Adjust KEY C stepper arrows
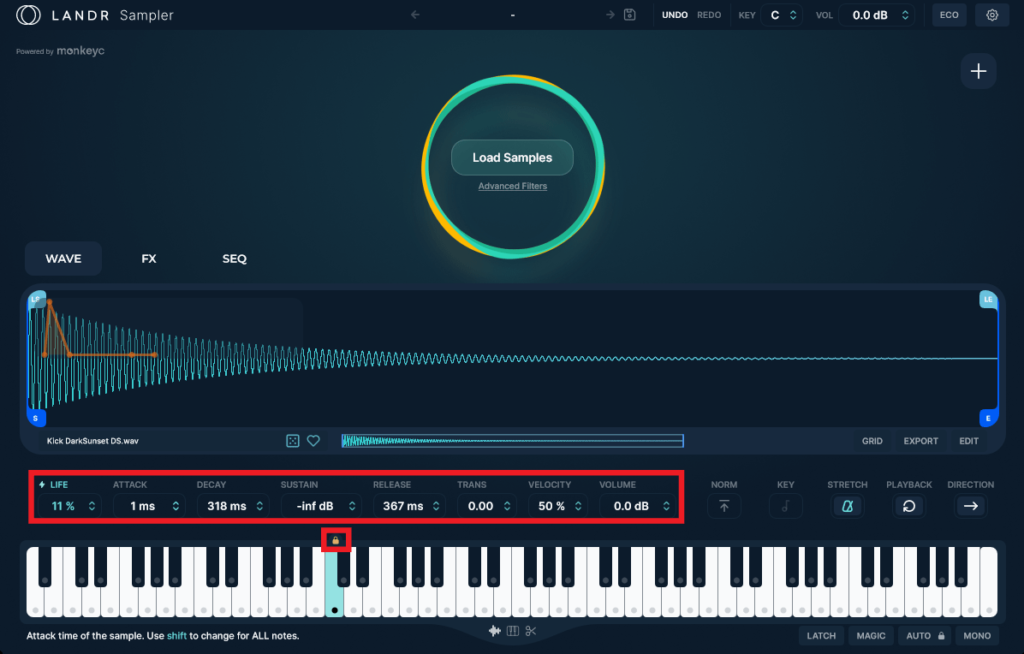 pyautogui.click(x=793, y=15)
